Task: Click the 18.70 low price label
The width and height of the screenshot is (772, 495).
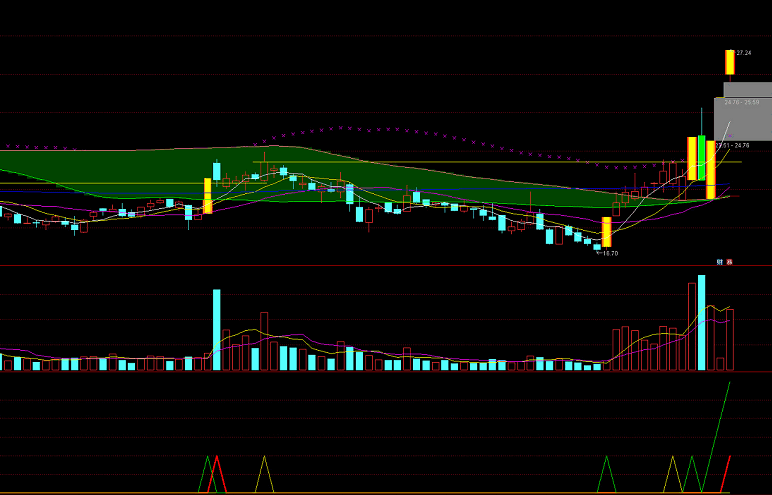Action: pyautogui.click(x=610, y=253)
